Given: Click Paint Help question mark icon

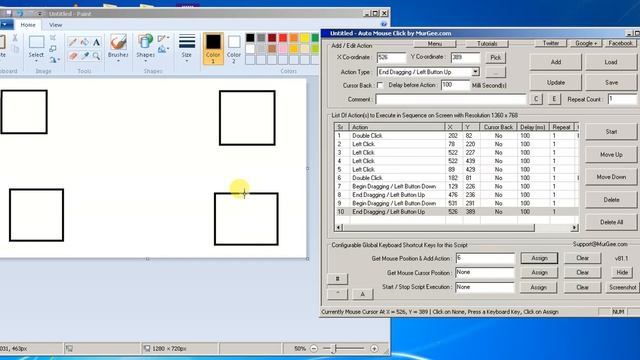Looking at the screenshot, I should tap(384, 24).
